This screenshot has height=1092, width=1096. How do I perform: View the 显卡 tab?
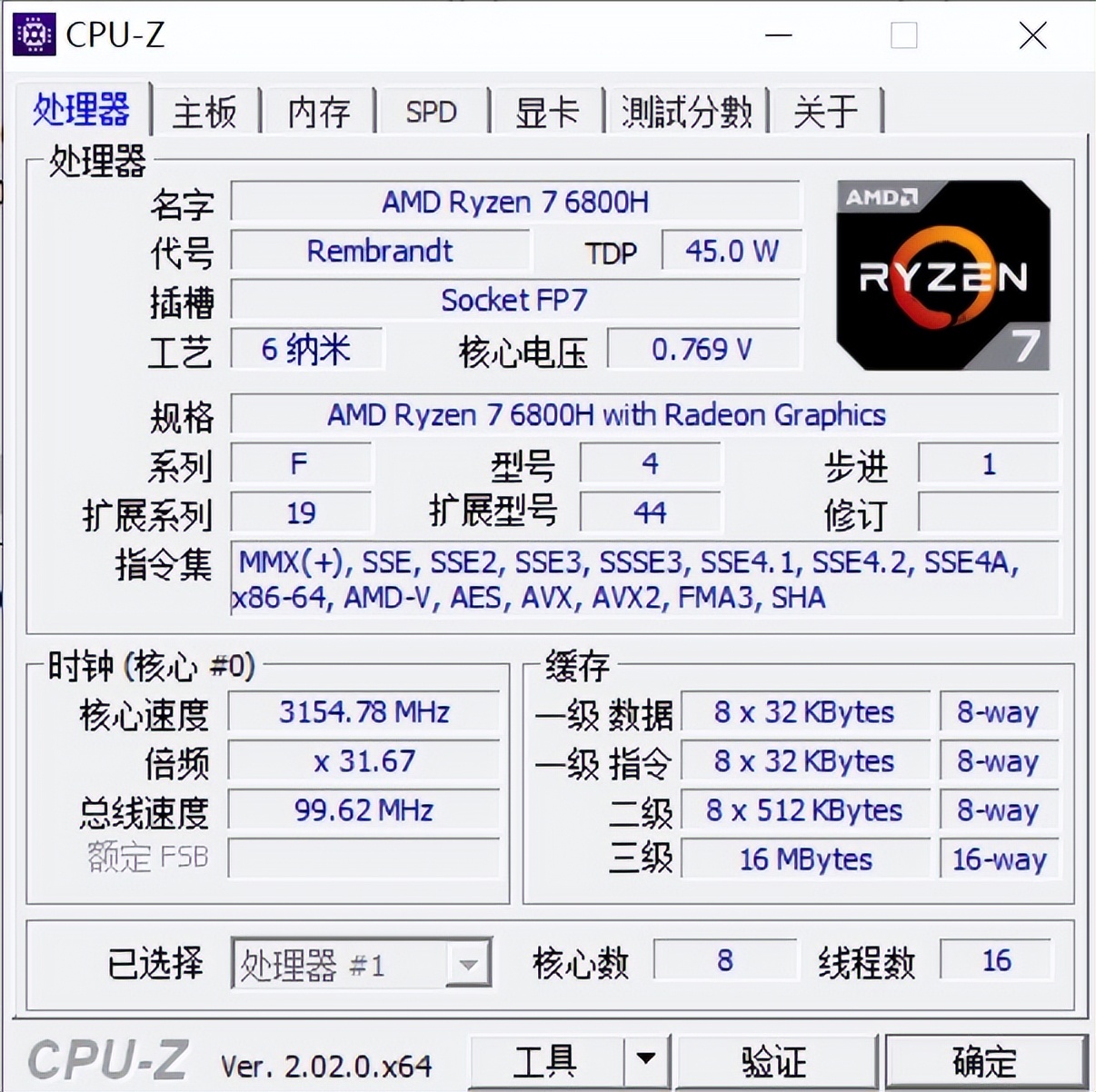click(x=546, y=111)
